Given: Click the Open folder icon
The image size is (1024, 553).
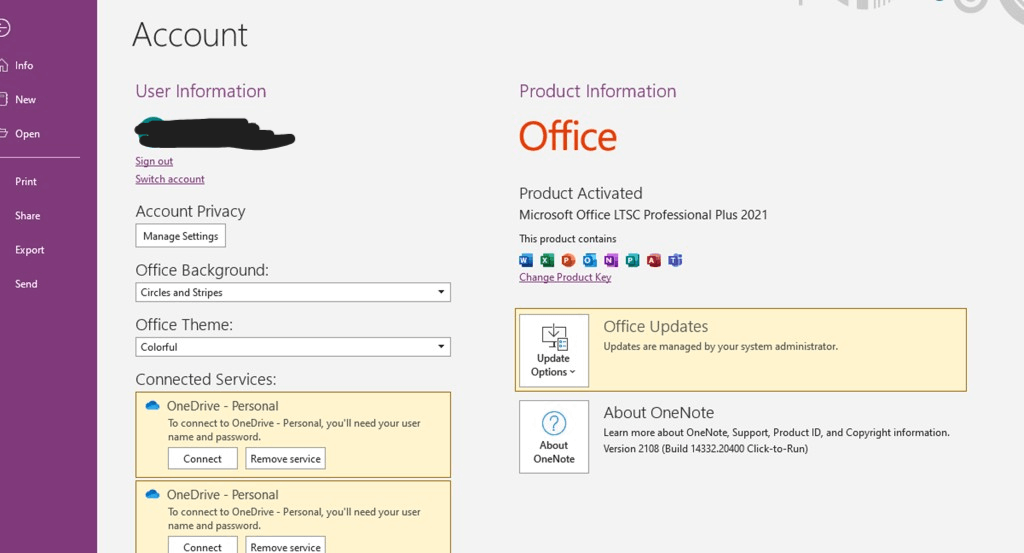Looking at the screenshot, I should pyautogui.click(x=4, y=133).
